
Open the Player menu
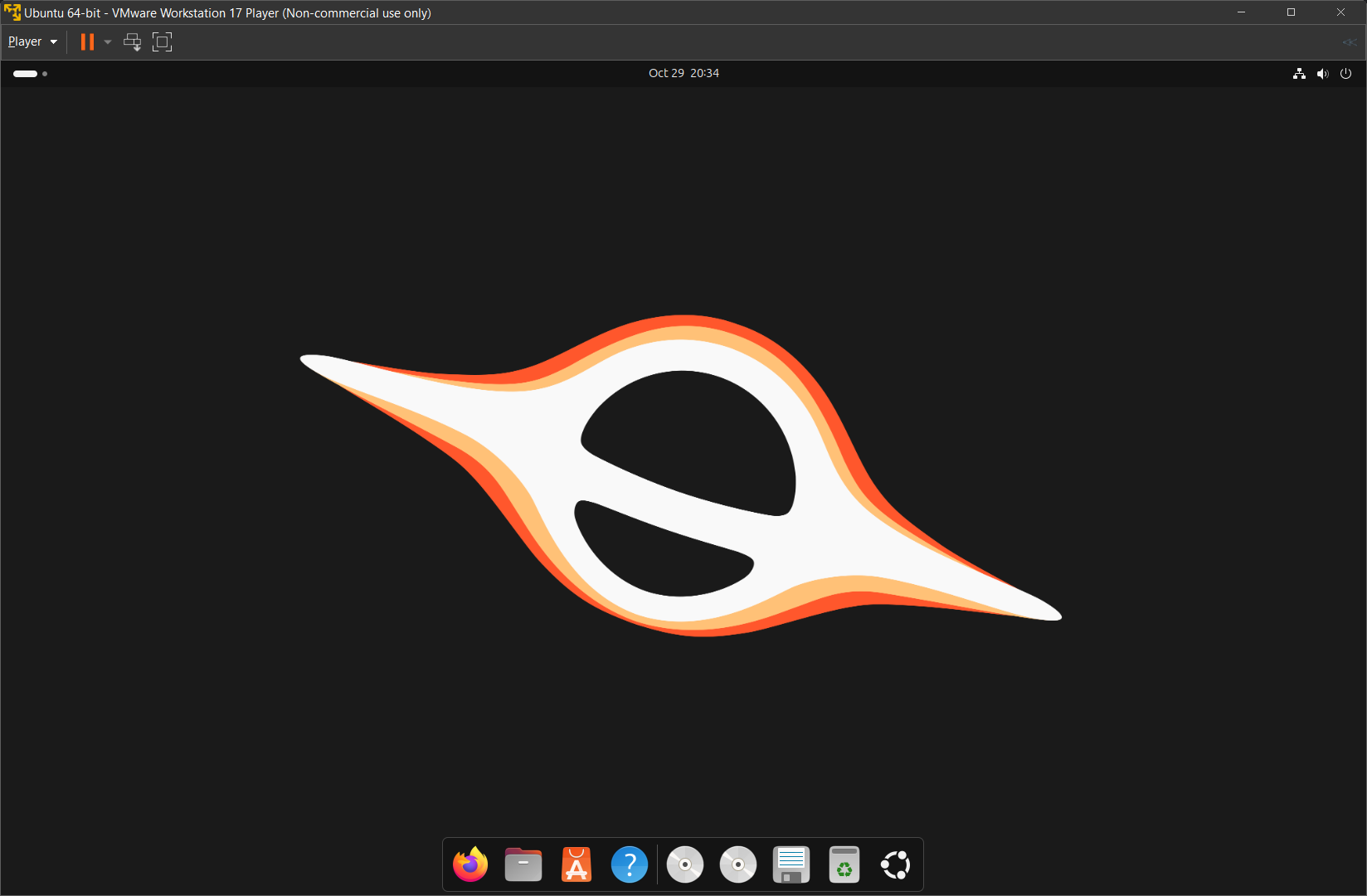coord(32,41)
